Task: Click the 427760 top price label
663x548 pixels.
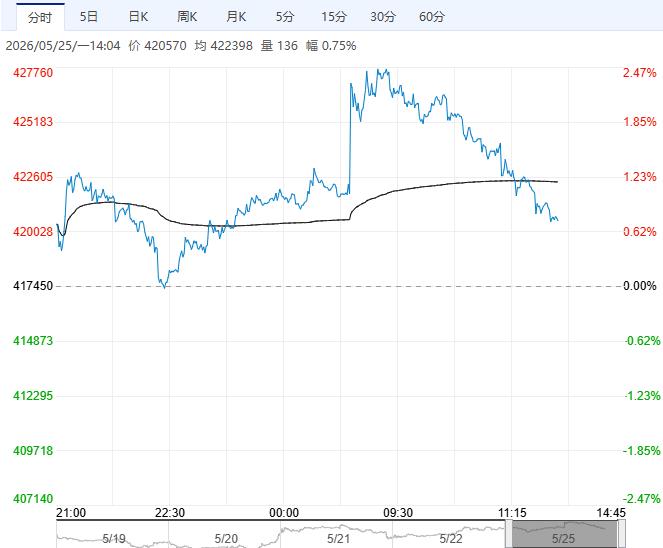Action: point(33,73)
